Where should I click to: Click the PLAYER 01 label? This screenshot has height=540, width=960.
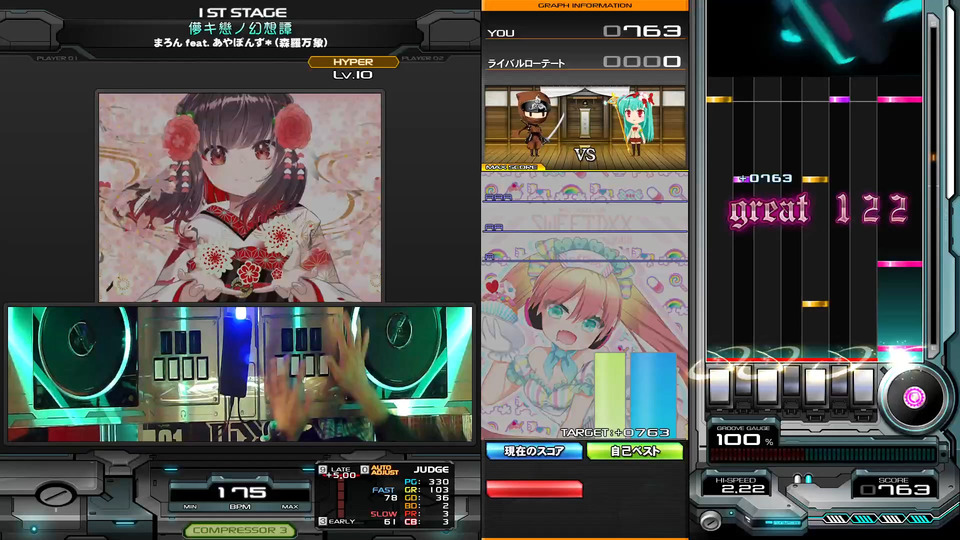click(x=57, y=58)
